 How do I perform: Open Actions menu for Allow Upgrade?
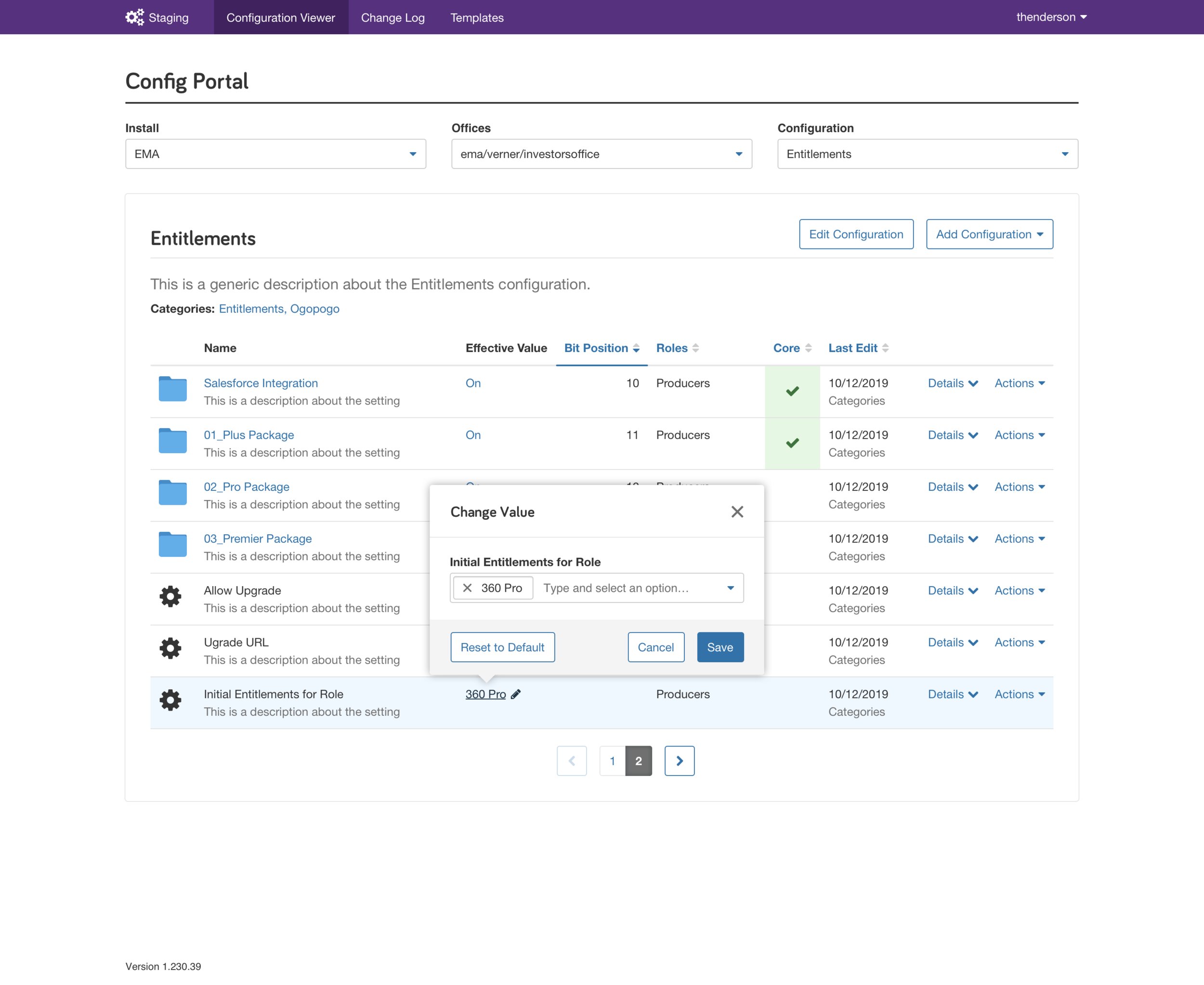tap(1020, 591)
